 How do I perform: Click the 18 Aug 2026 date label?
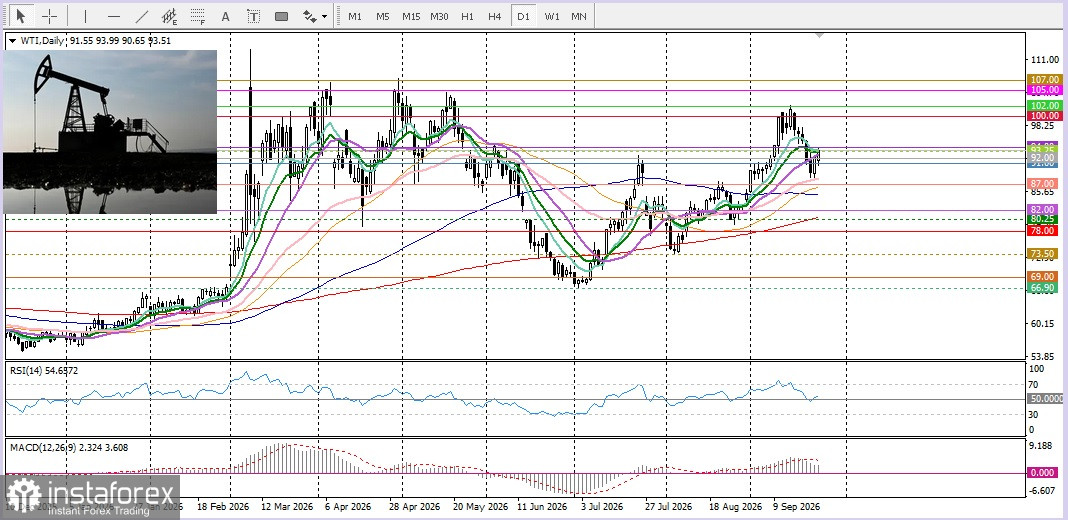click(737, 507)
